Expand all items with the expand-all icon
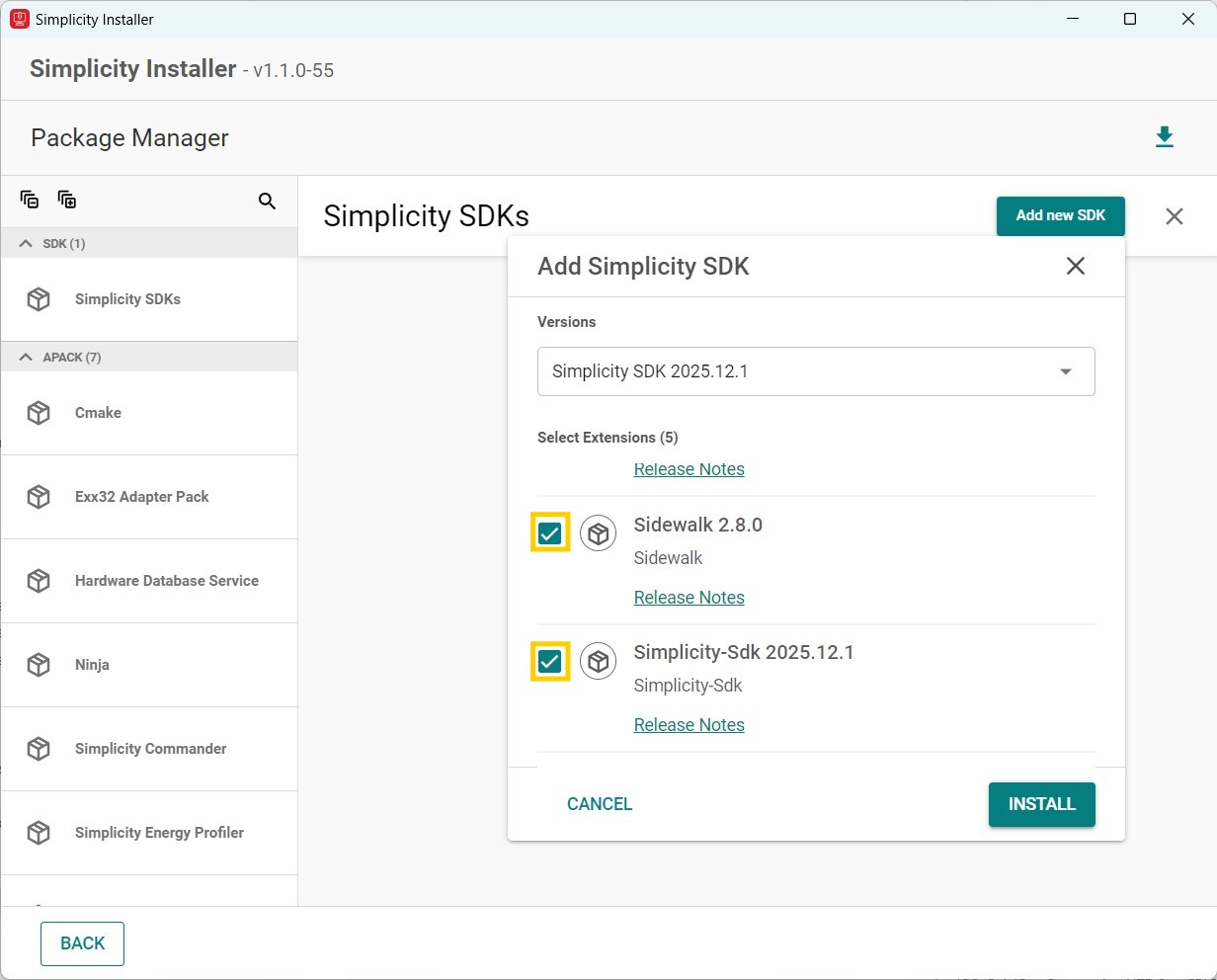1217x980 pixels. point(66,200)
